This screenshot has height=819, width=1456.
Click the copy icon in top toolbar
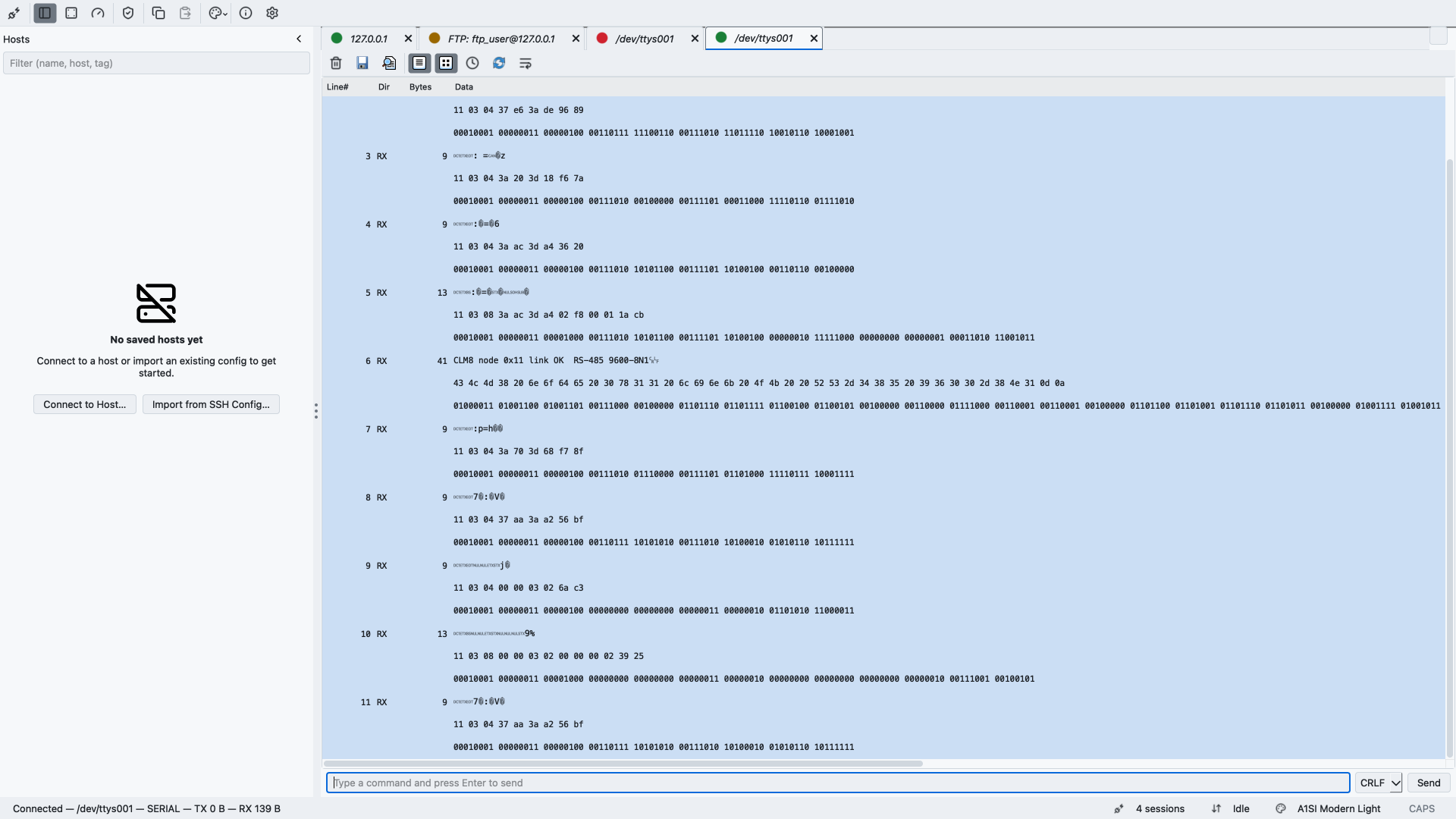coord(158,13)
